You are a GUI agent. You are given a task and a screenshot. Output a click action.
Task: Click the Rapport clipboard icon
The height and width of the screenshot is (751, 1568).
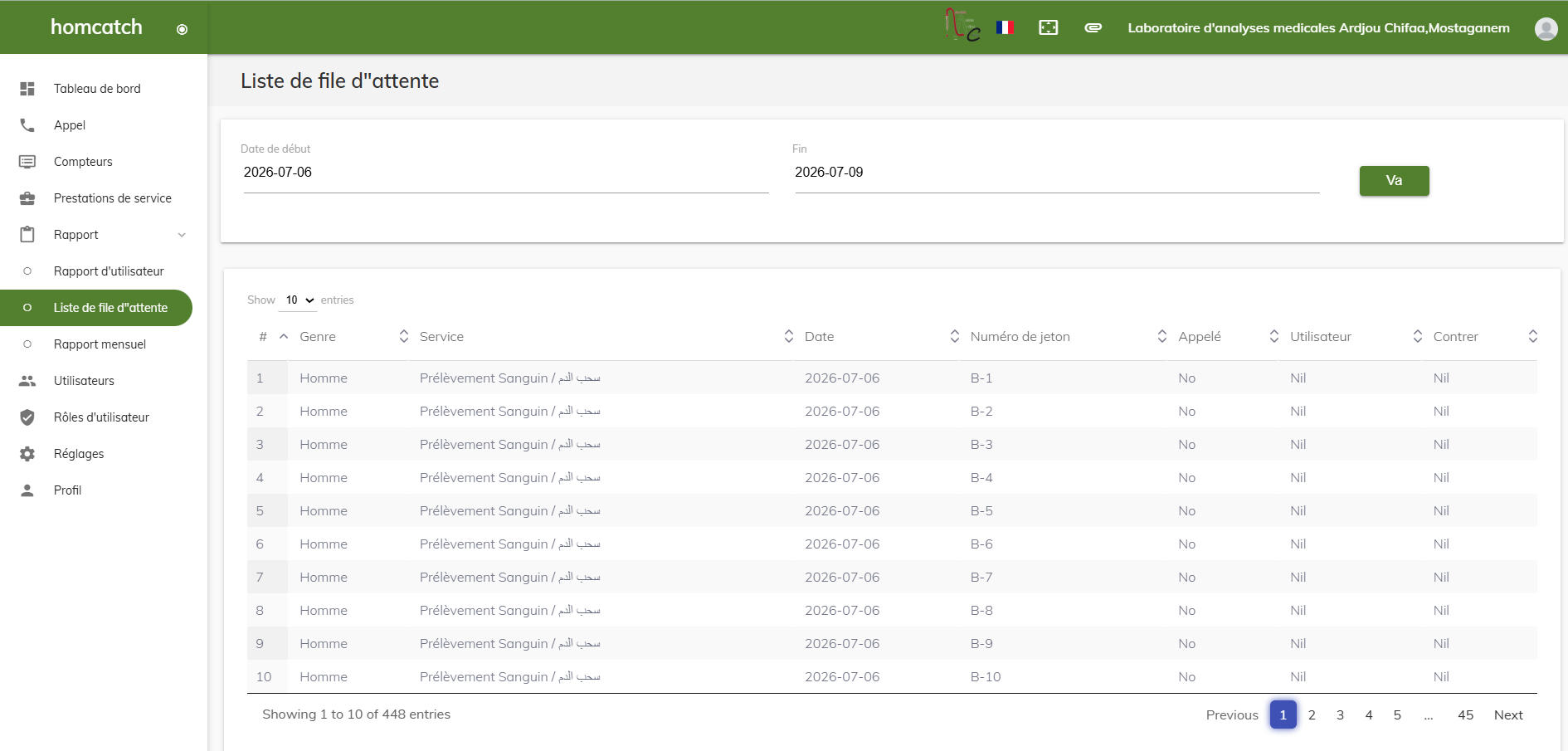[x=27, y=235]
